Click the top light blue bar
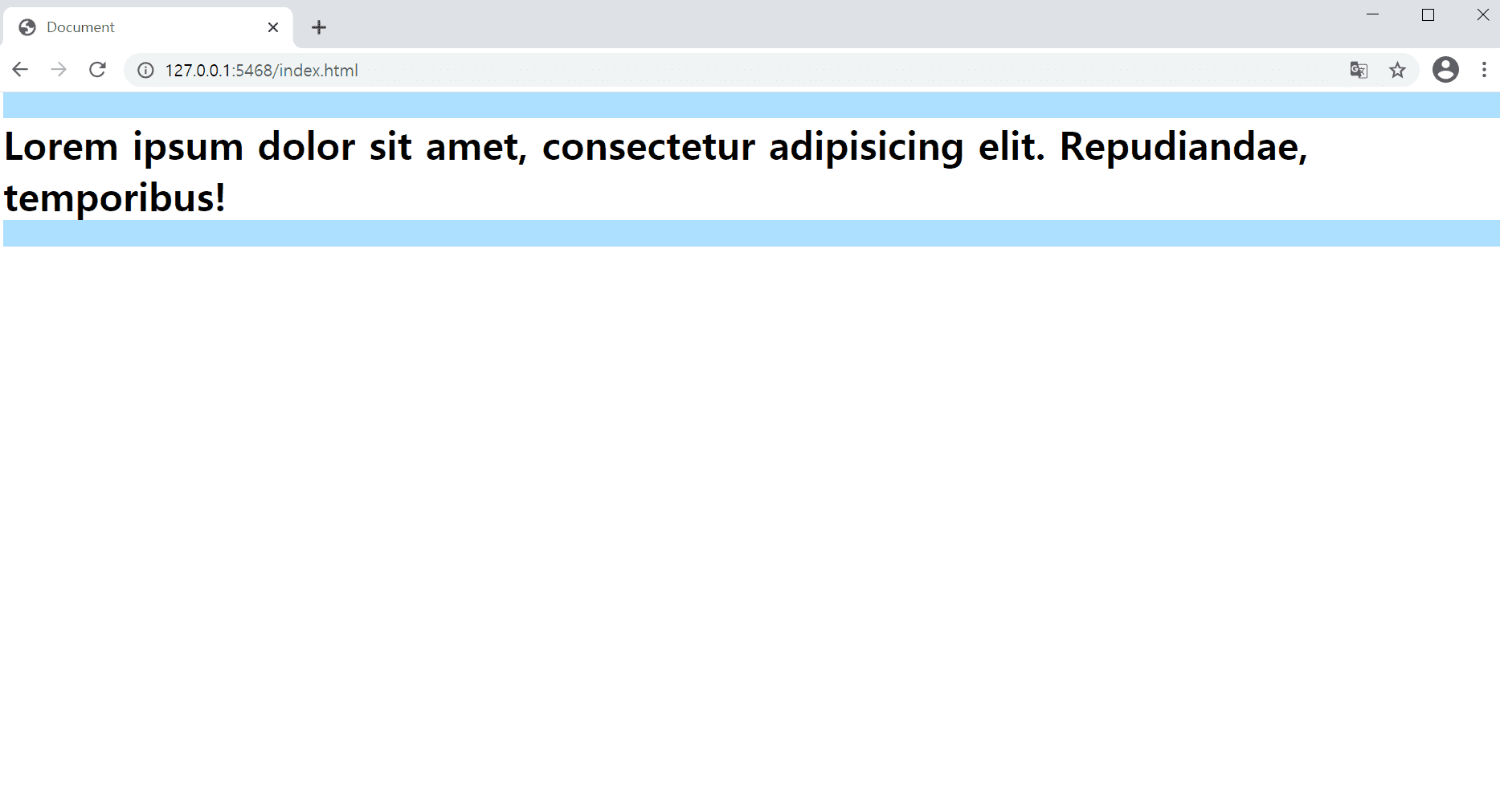Screen dimensions: 1500x812 (x=751, y=105)
